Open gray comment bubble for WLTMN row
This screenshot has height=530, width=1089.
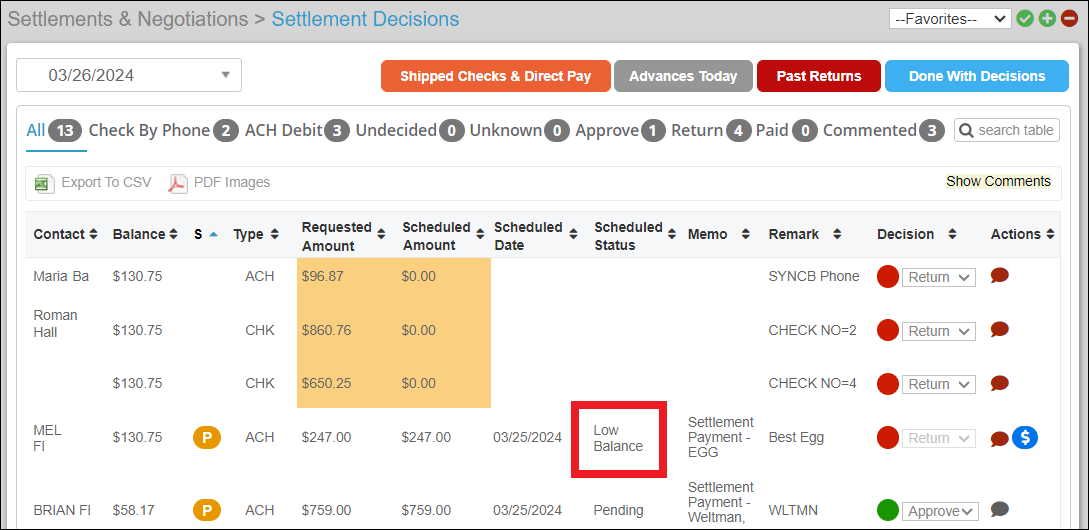point(999,509)
